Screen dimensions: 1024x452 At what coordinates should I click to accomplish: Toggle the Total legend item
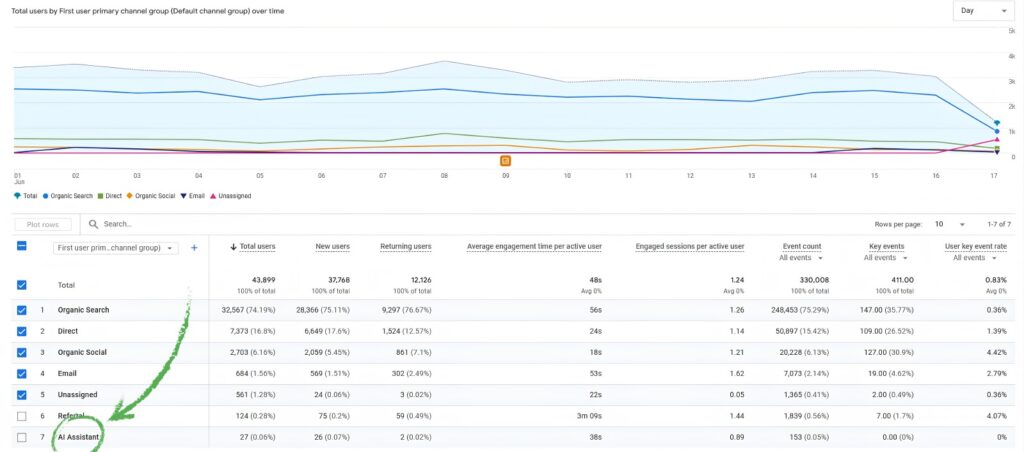click(x=25, y=196)
